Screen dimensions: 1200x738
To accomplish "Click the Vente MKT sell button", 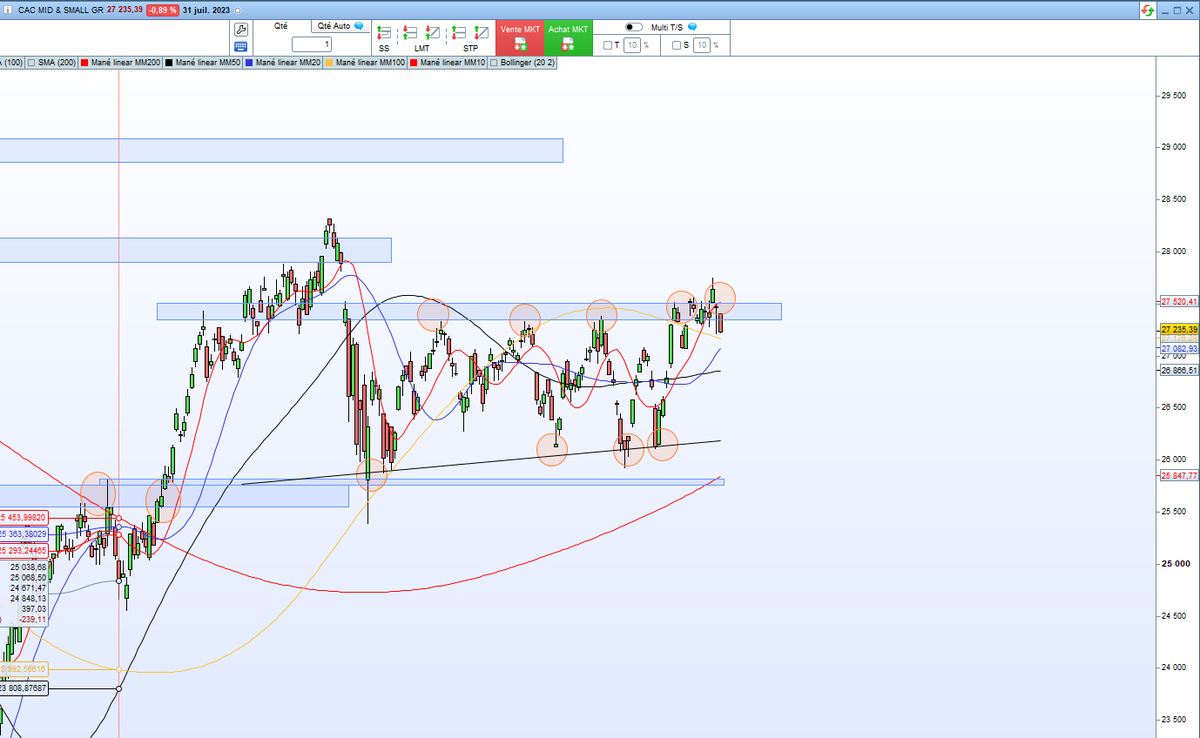I will (520, 37).
